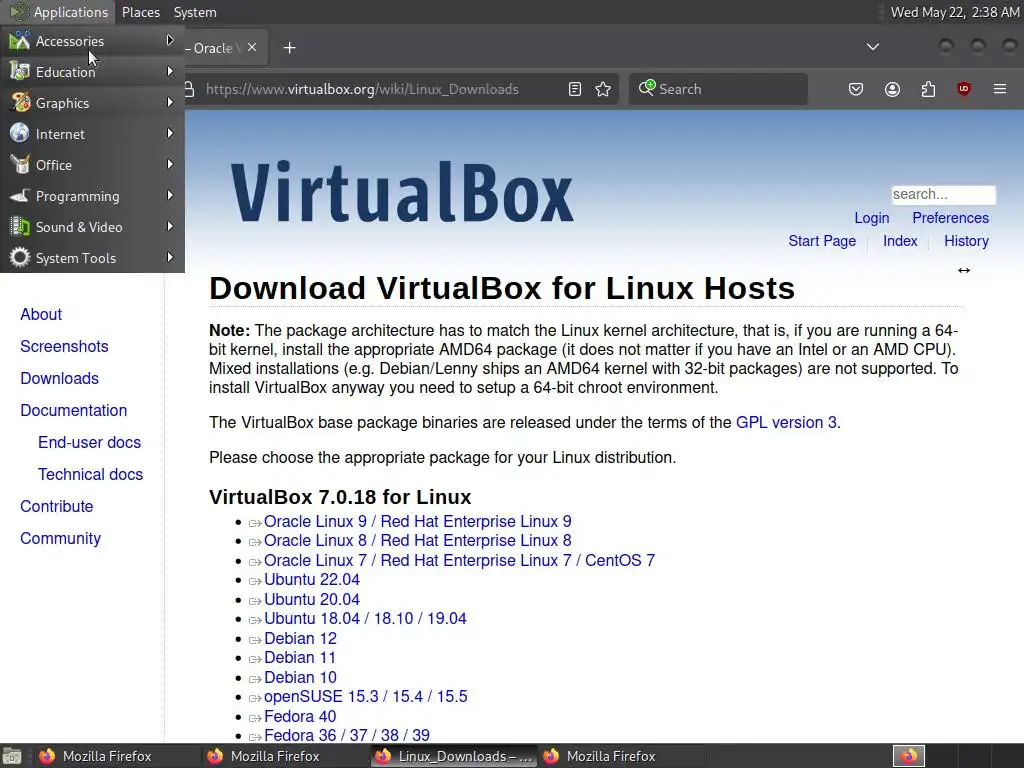The width and height of the screenshot is (1024, 768).
Task: Click the Applications menu in top panel
Action: 58,12
